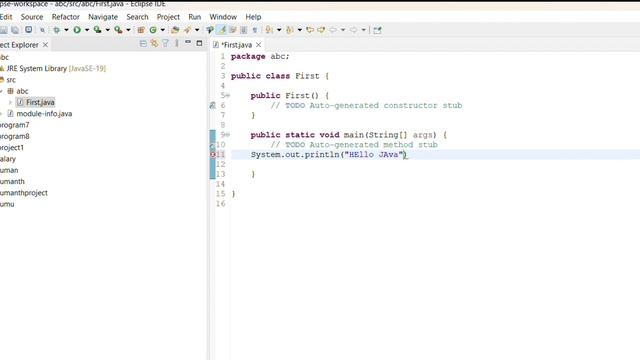Click the Save All toolbar icon
This screenshot has width=640, height=360.
tap(15, 30)
